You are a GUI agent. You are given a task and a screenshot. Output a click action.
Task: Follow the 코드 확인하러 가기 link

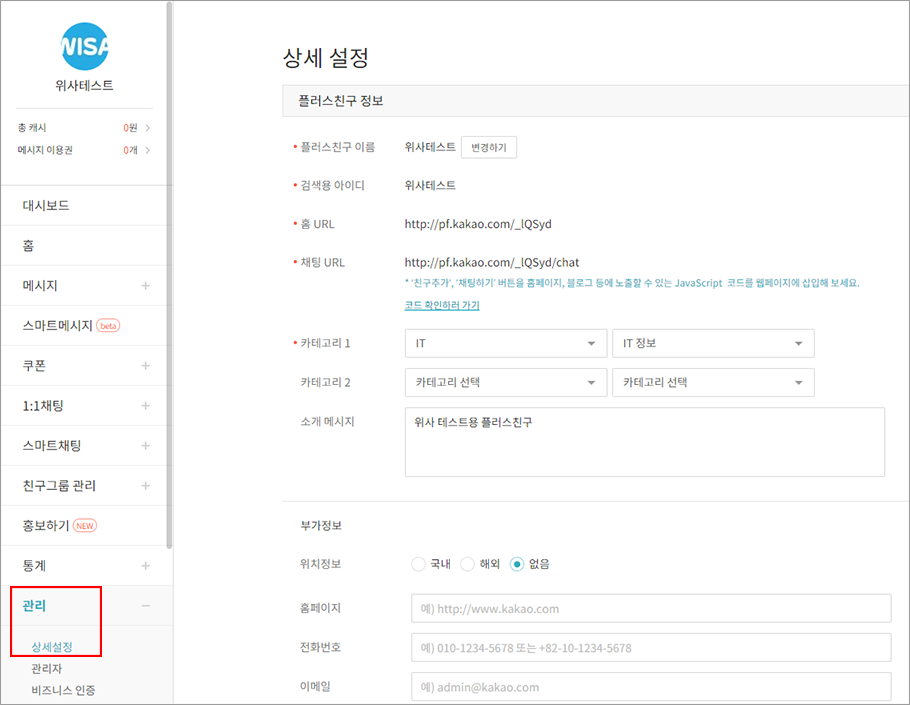(x=442, y=305)
